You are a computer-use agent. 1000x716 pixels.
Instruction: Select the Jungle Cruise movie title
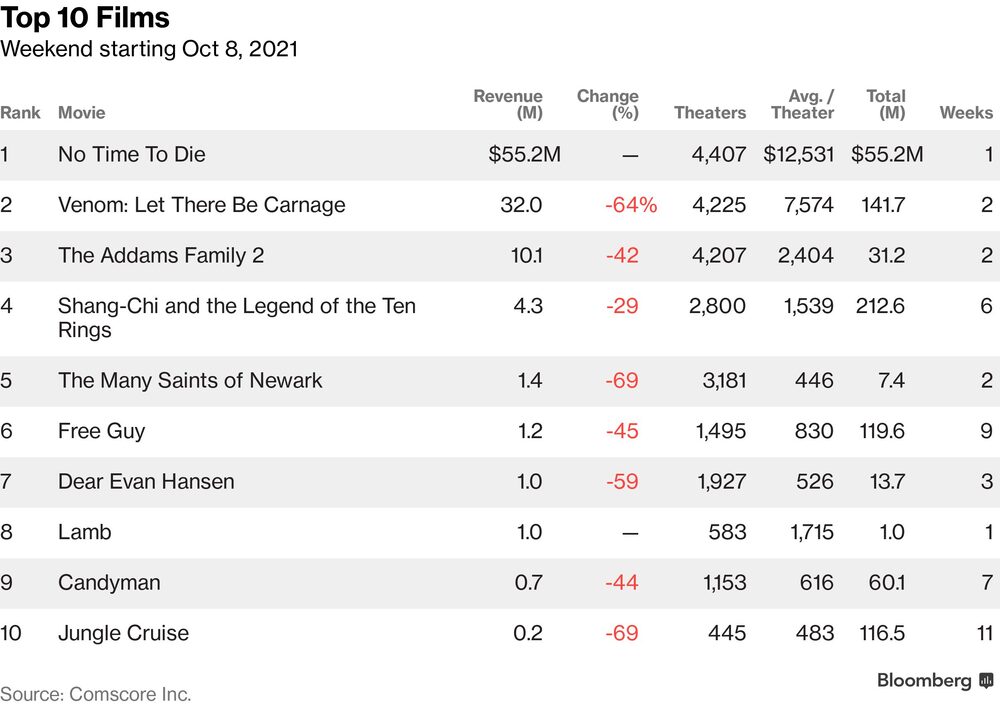point(123,633)
